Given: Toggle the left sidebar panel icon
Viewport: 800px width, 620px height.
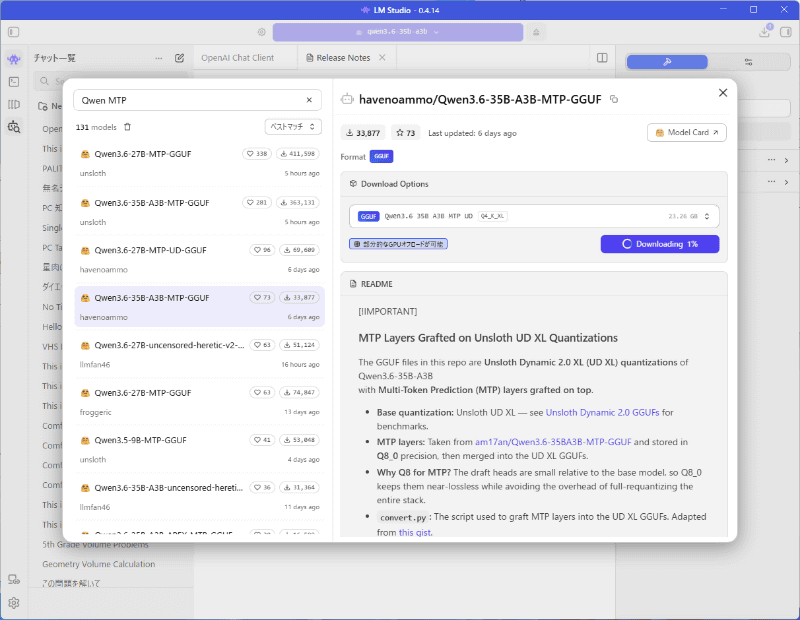Looking at the screenshot, I should click(14, 32).
